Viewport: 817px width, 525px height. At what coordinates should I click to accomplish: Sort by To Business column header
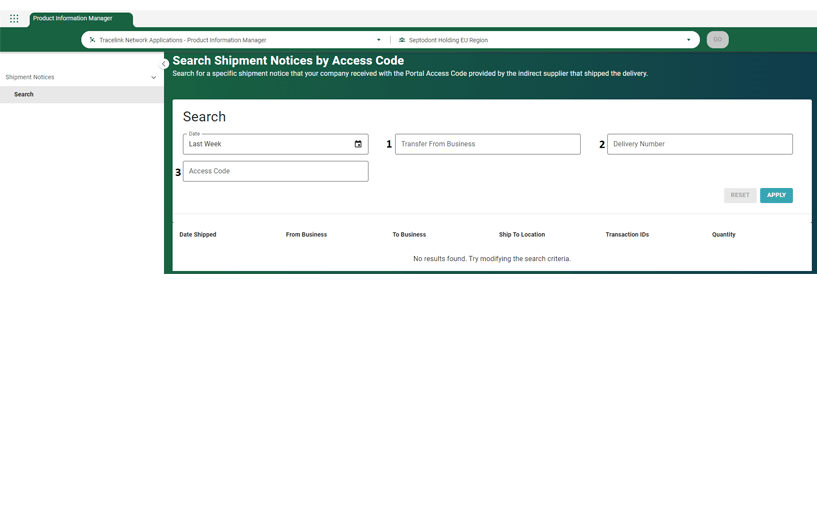click(409, 235)
